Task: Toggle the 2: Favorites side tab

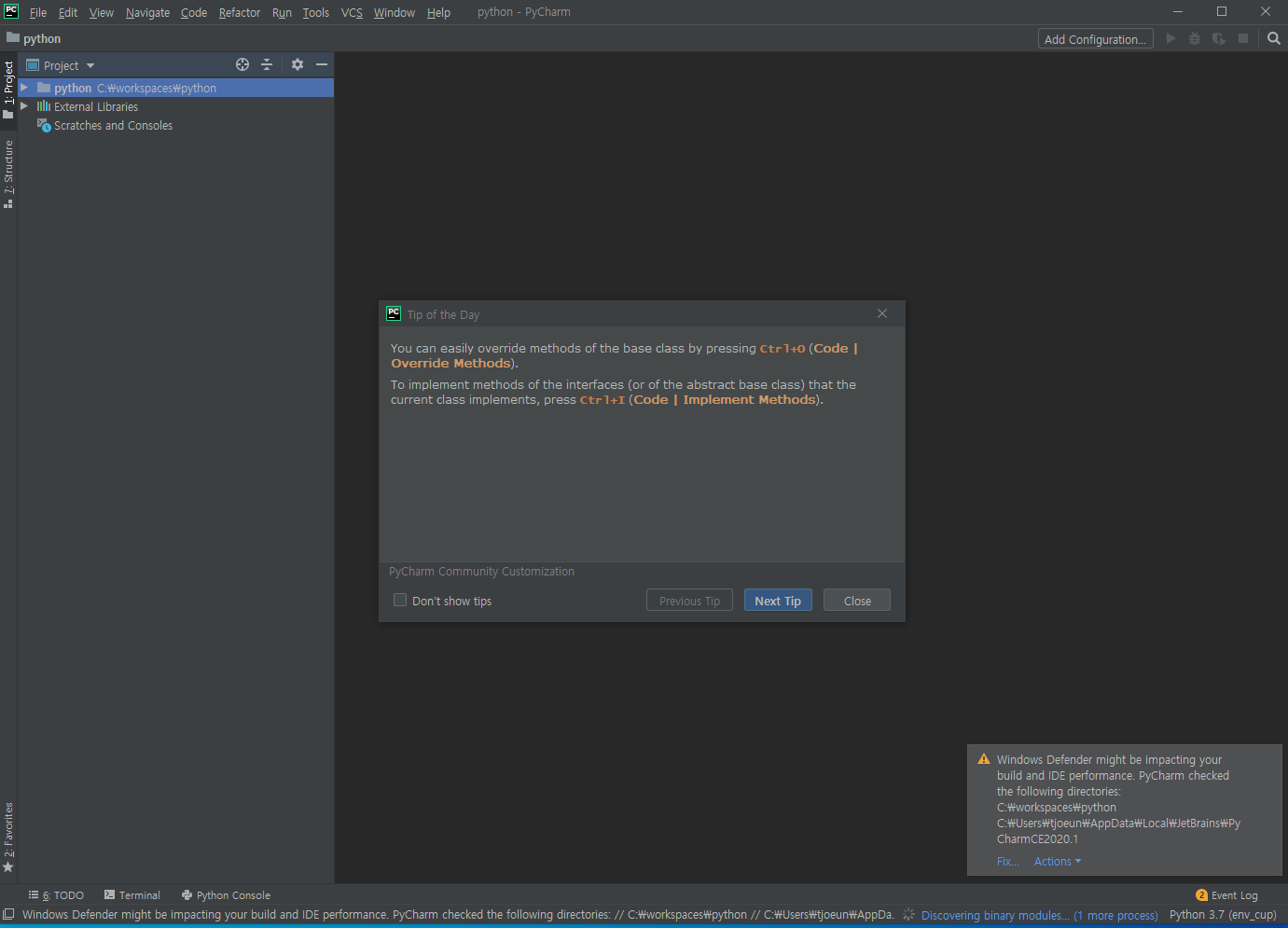Action: coord(8,837)
